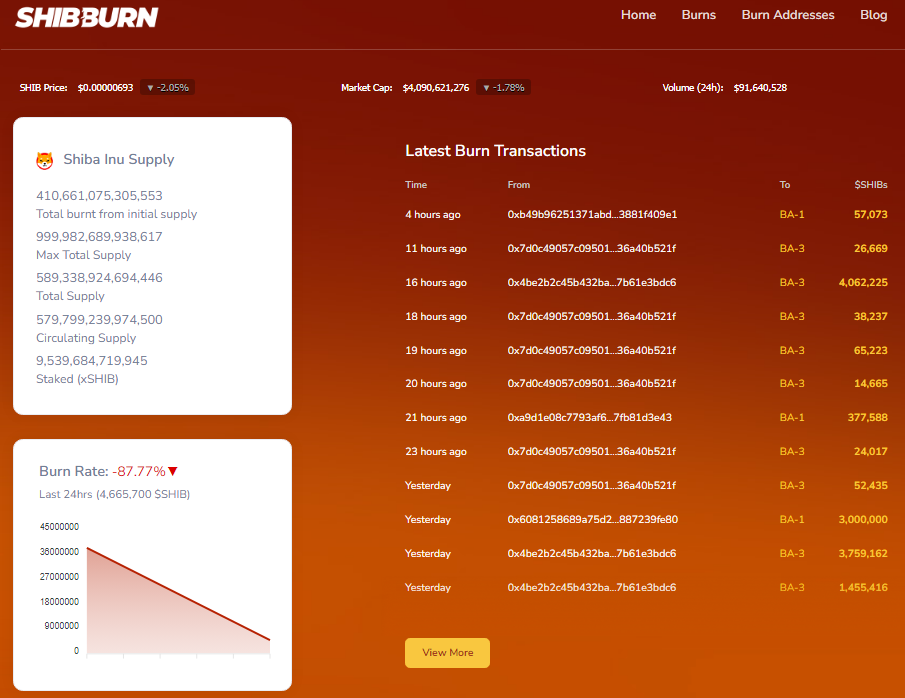Click burn amount 26,669

pos(870,249)
